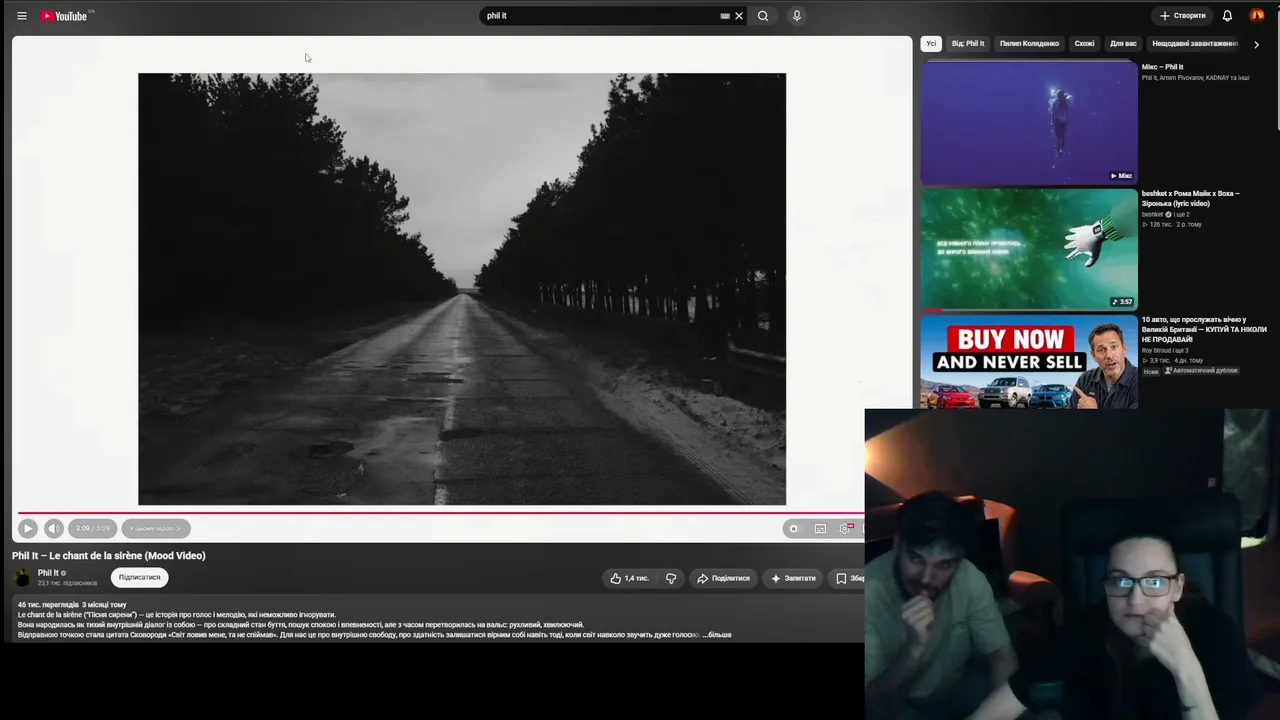Open the account avatar menu

(1257, 16)
